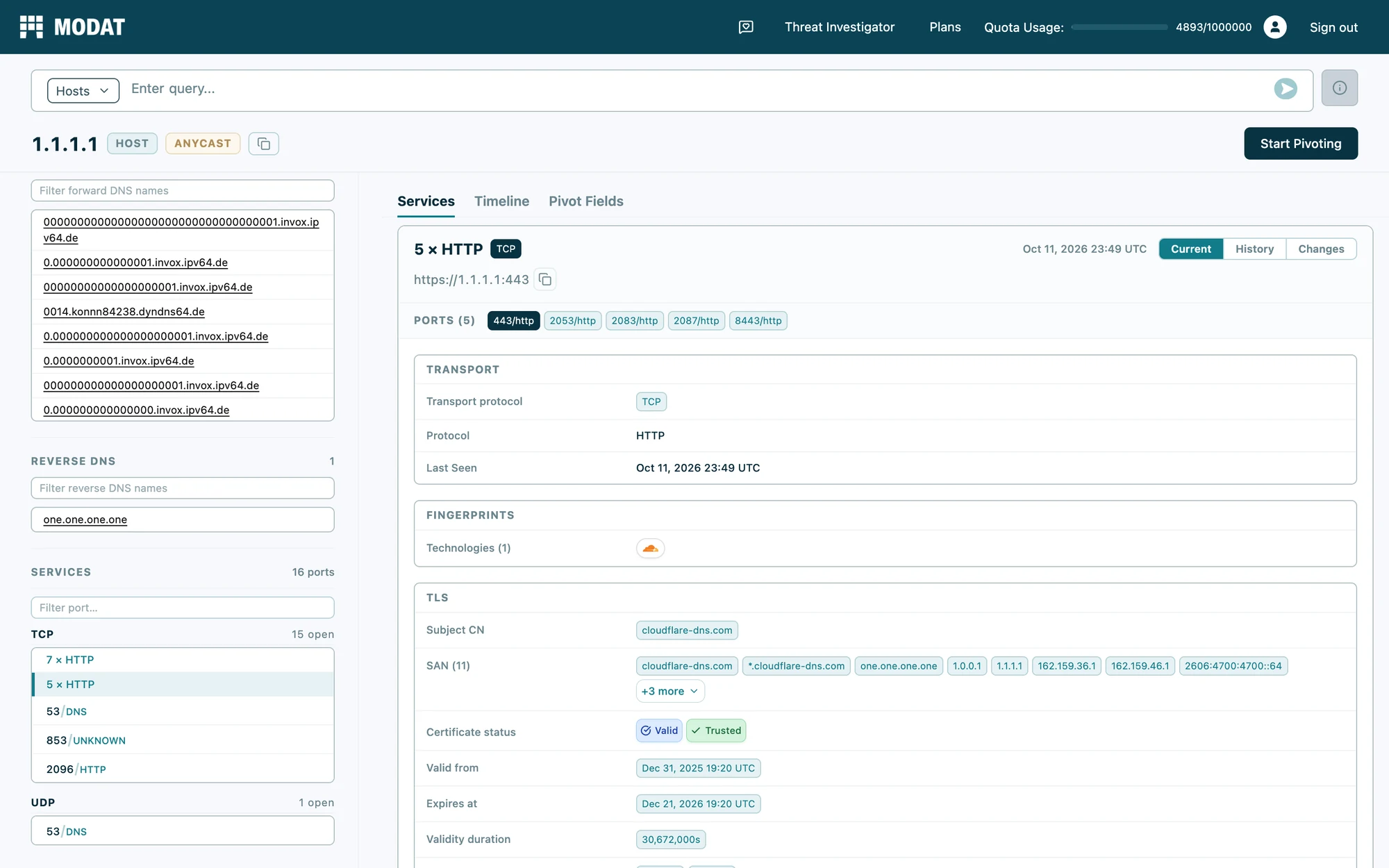Click the MODAT logo grid icon

(x=31, y=27)
